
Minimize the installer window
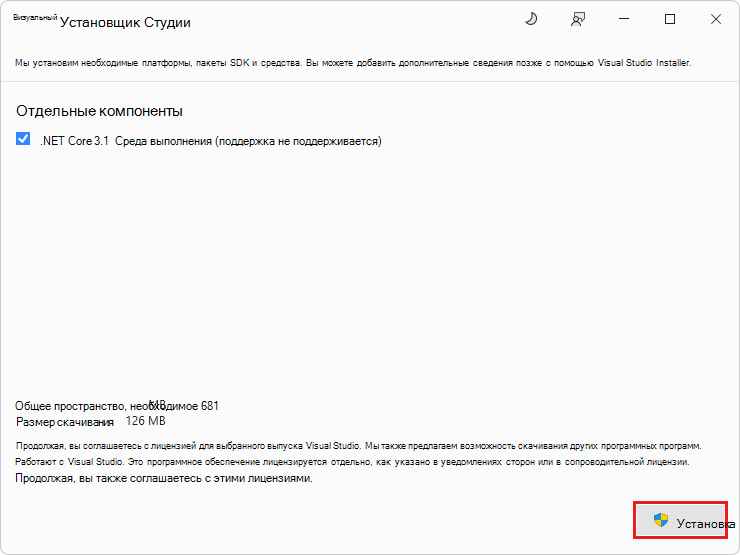pyautogui.click(x=624, y=19)
